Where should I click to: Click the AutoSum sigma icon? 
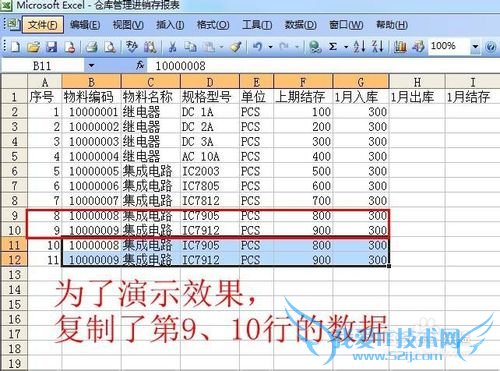(x=333, y=47)
